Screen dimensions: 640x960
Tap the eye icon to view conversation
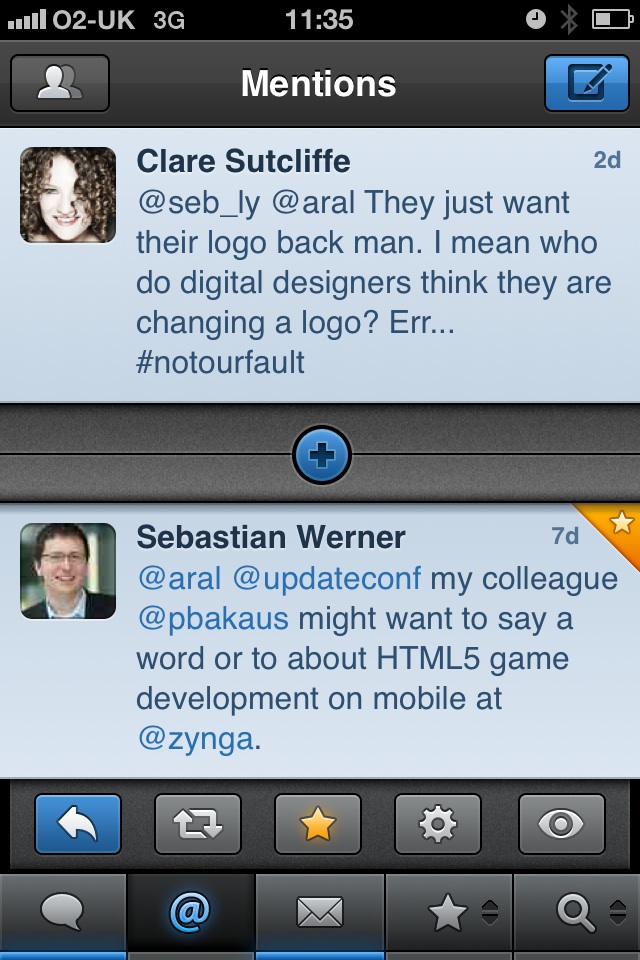point(561,824)
